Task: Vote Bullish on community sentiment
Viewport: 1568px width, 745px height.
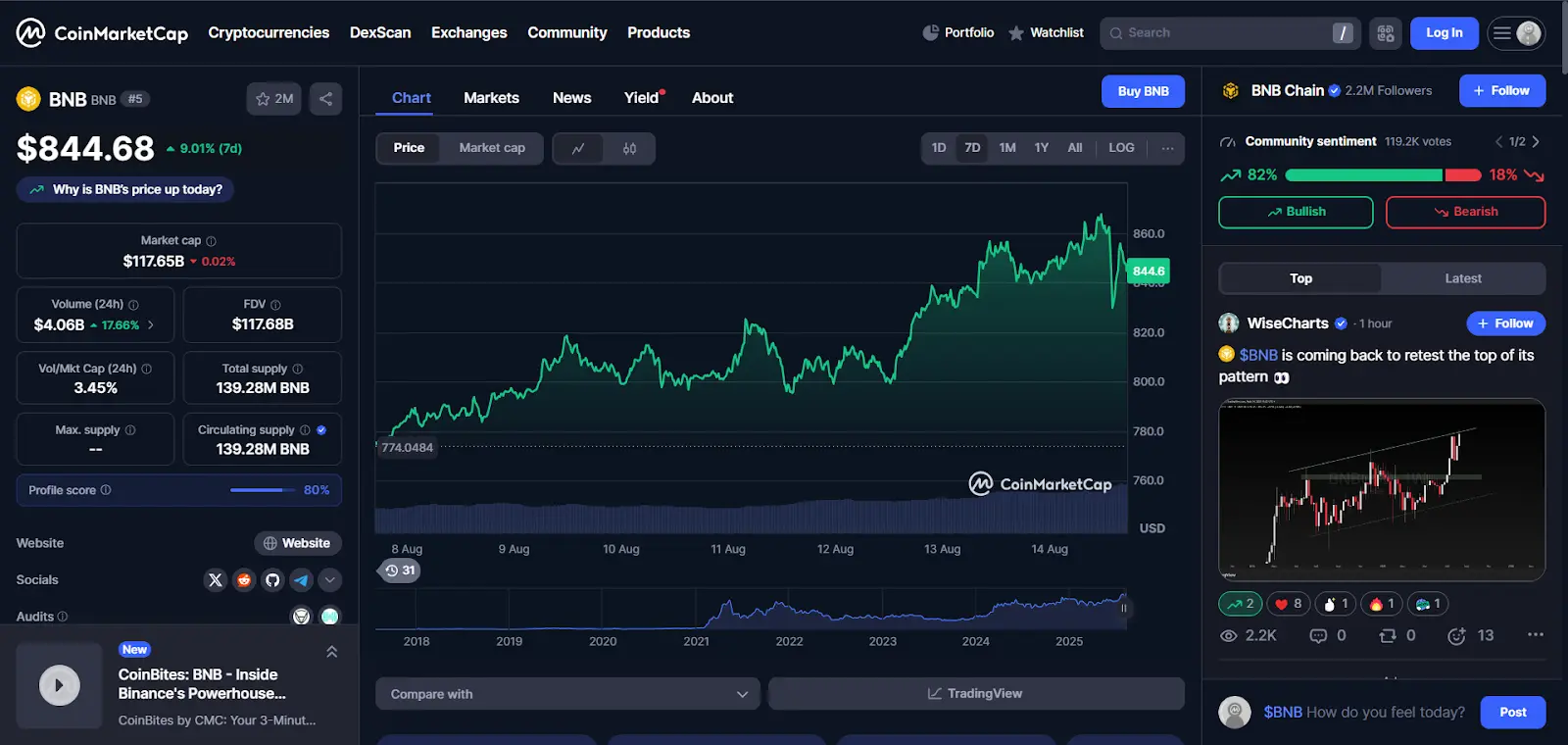Action: point(1296,212)
